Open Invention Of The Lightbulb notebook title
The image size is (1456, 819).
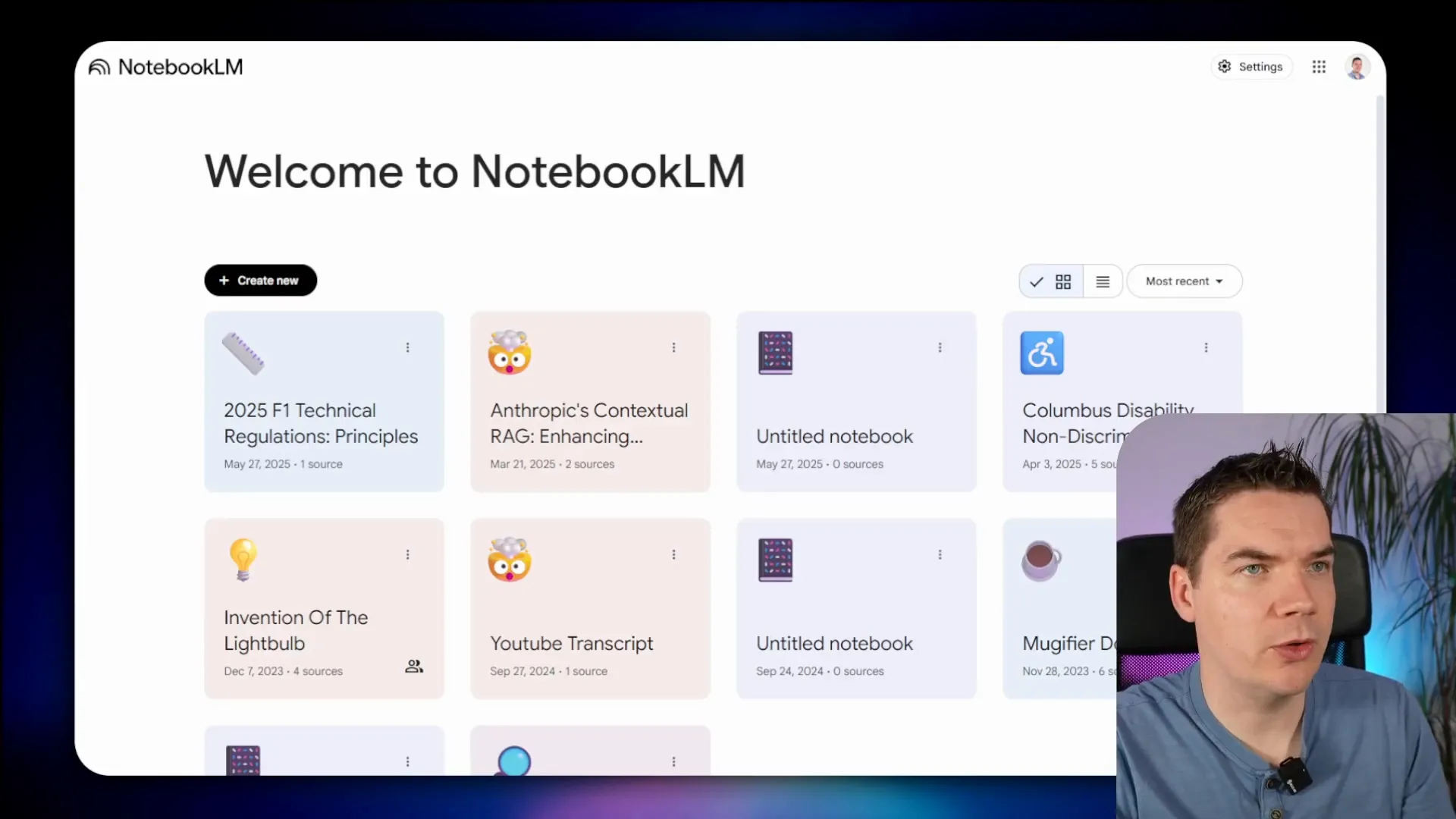[296, 630]
